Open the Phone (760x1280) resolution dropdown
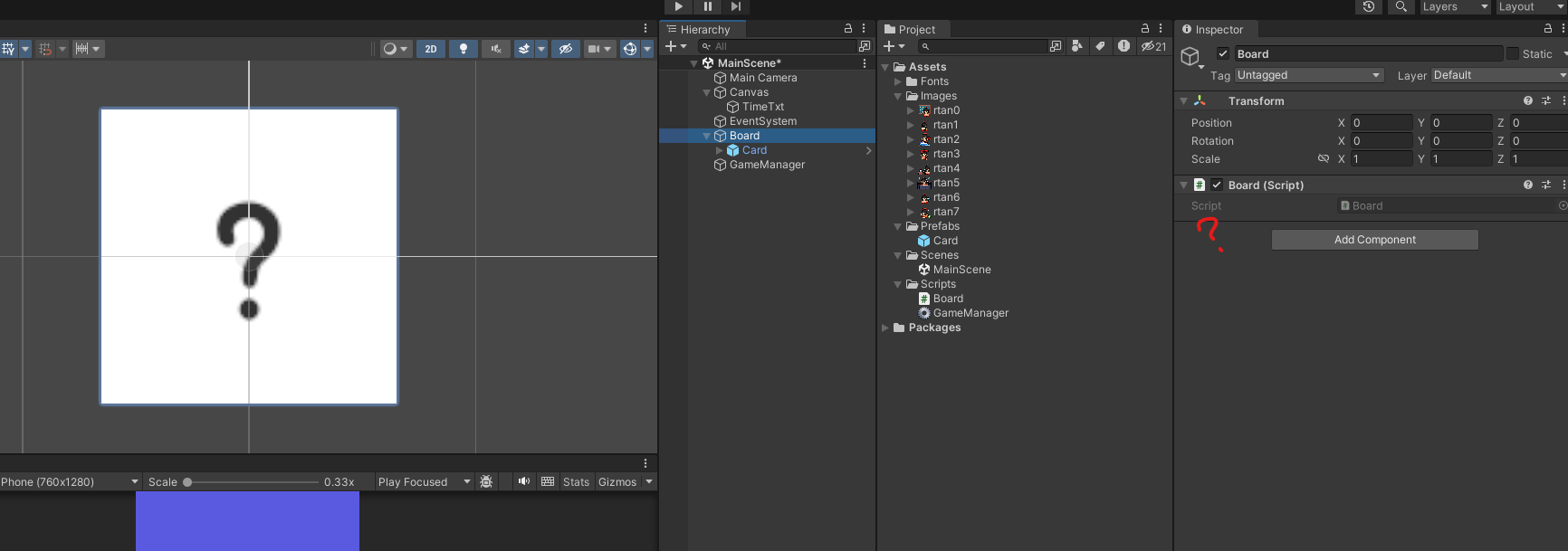Viewport: 1568px width, 551px height. (71, 482)
